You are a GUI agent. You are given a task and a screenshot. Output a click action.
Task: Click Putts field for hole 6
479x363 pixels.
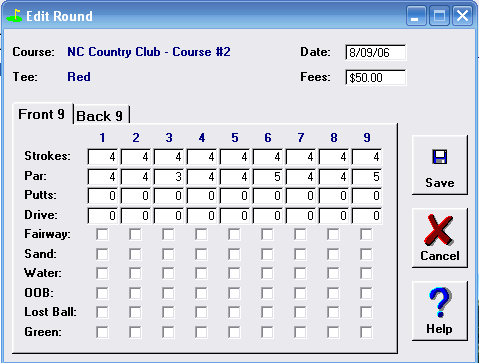268,196
